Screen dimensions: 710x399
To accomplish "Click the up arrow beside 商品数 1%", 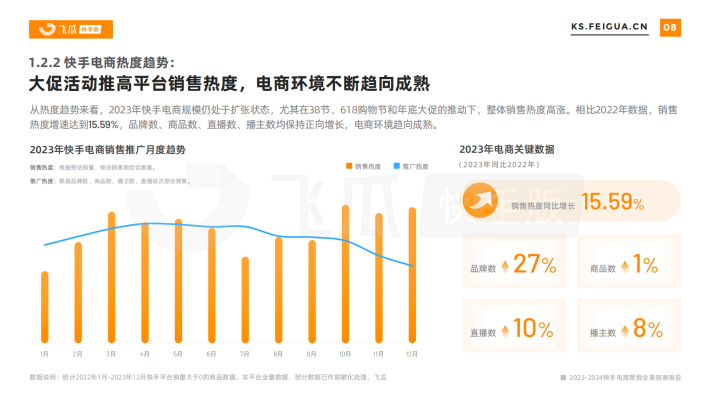I will 625,266.
